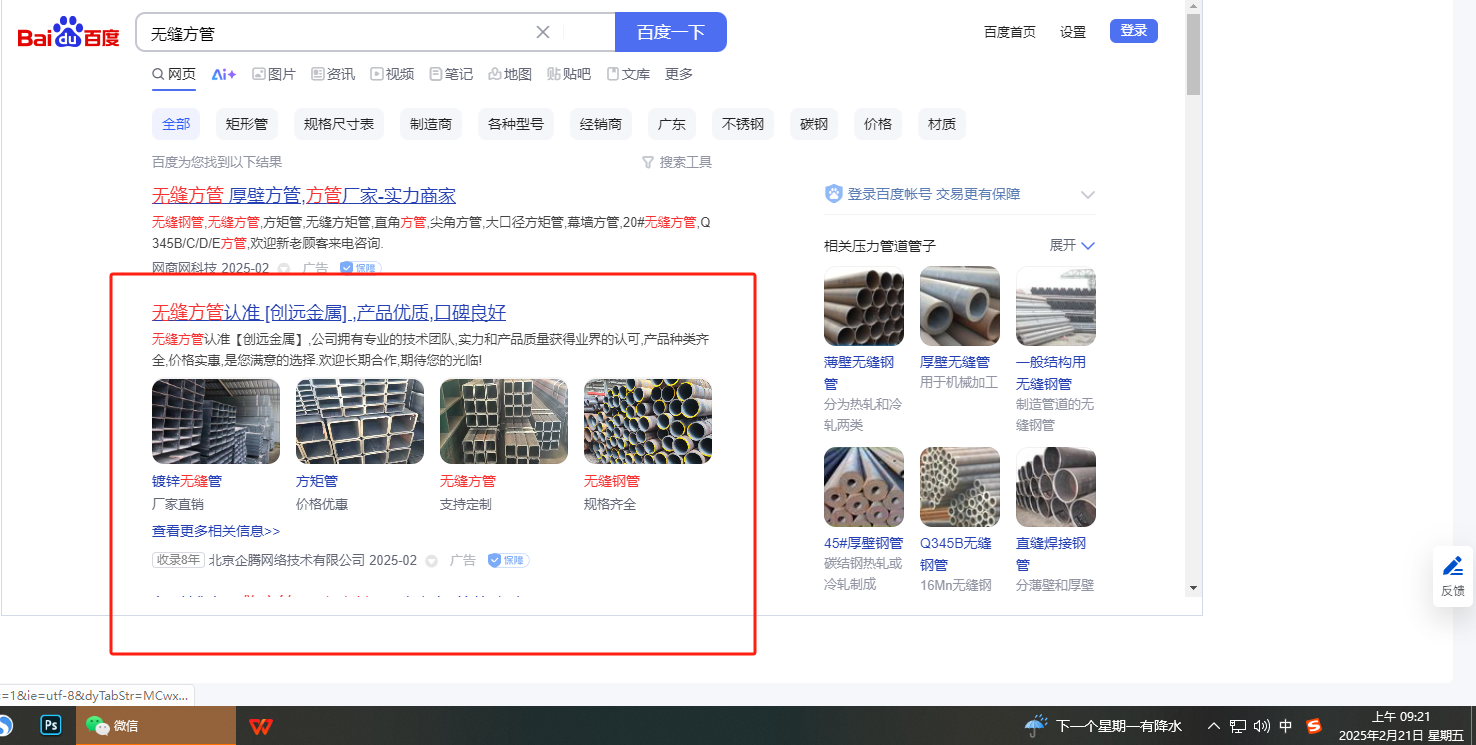
Task: Select the 网页 tab
Action: [x=174, y=74]
